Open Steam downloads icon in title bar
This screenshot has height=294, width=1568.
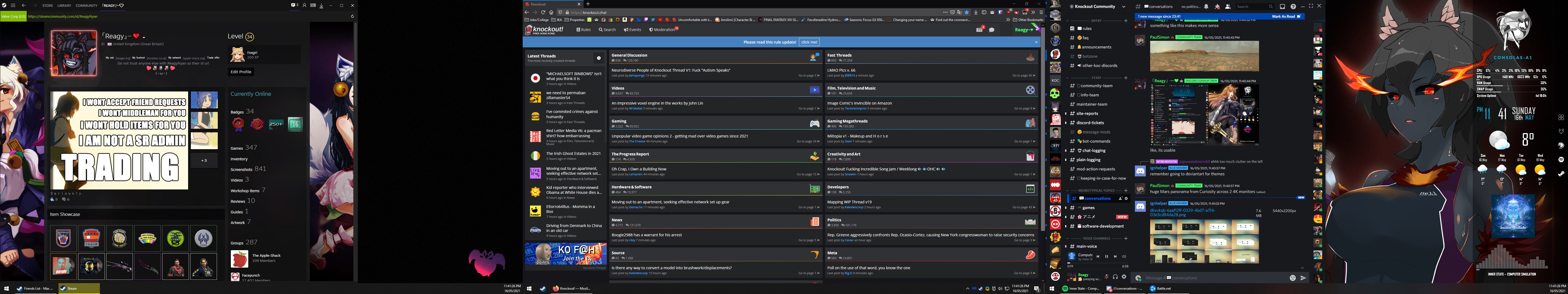[321, 5]
